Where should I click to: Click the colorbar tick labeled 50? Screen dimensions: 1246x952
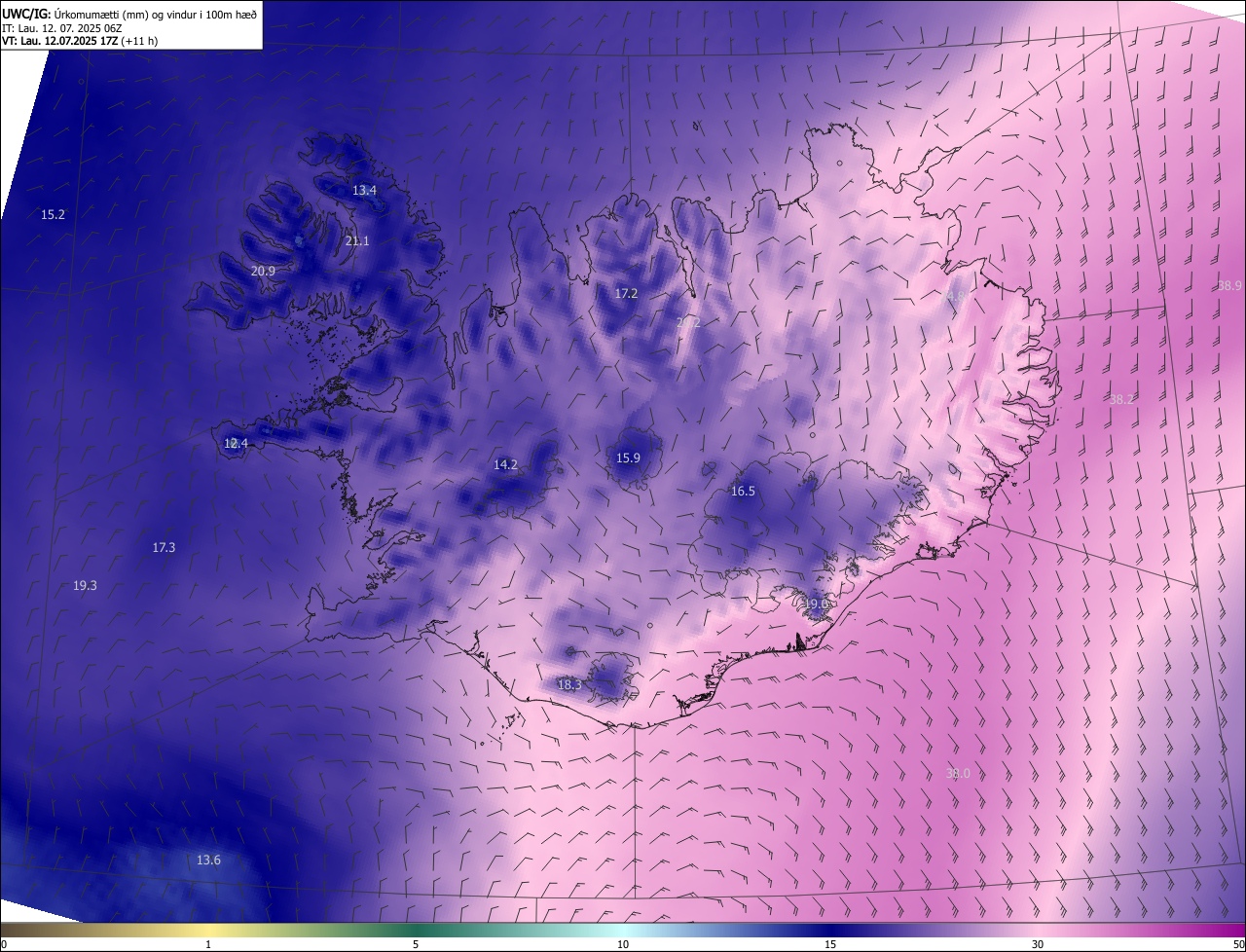tap(1238, 944)
